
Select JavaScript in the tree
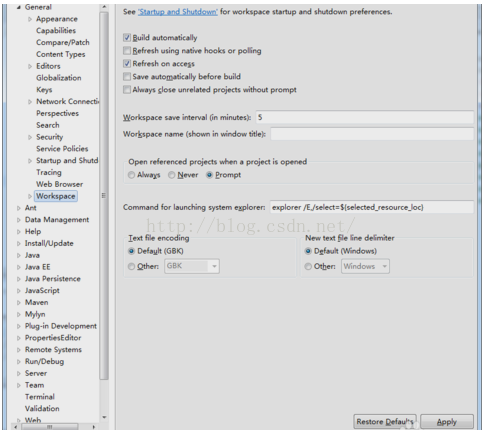point(42,291)
